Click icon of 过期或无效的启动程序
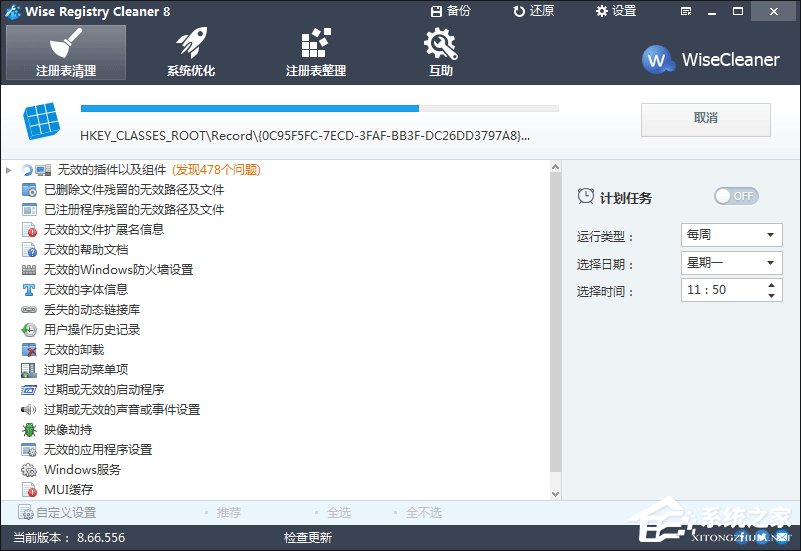The image size is (801, 551). [x=29, y=390]
